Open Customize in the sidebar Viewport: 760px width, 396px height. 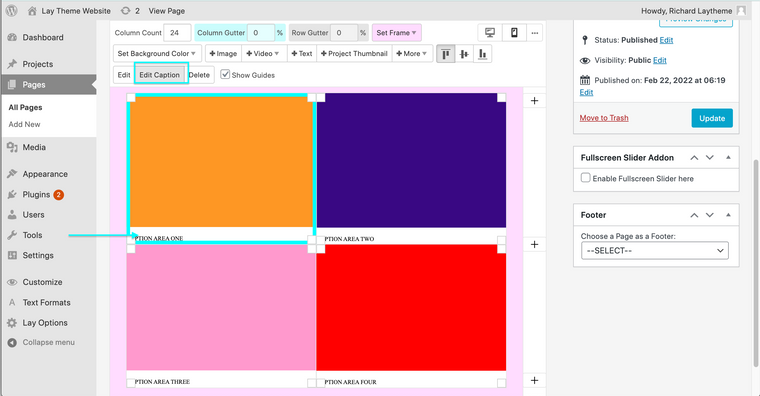42,282
